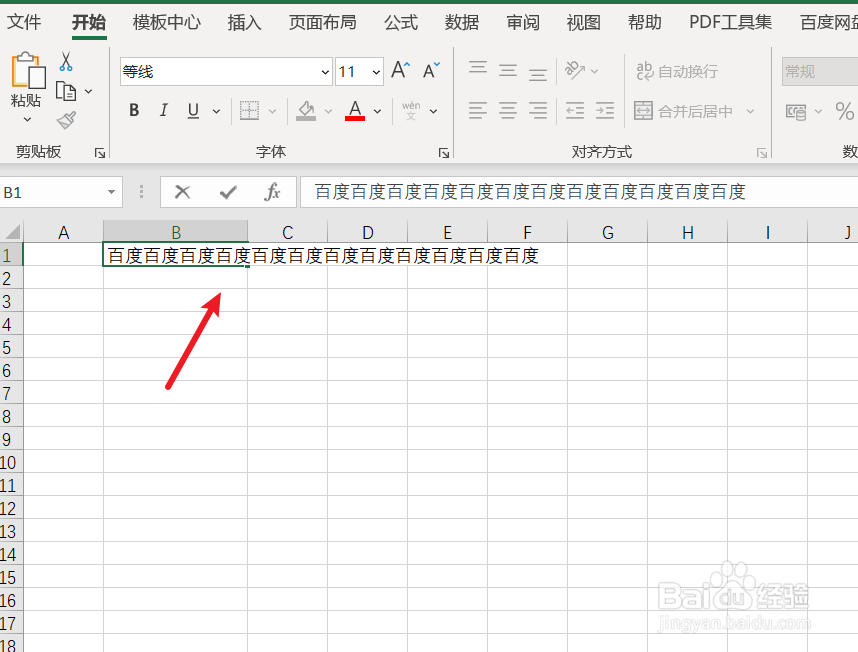Click the text orientation icon
Image resolution: width=858 pixels, height=652 pixels.
pos(575,71)
